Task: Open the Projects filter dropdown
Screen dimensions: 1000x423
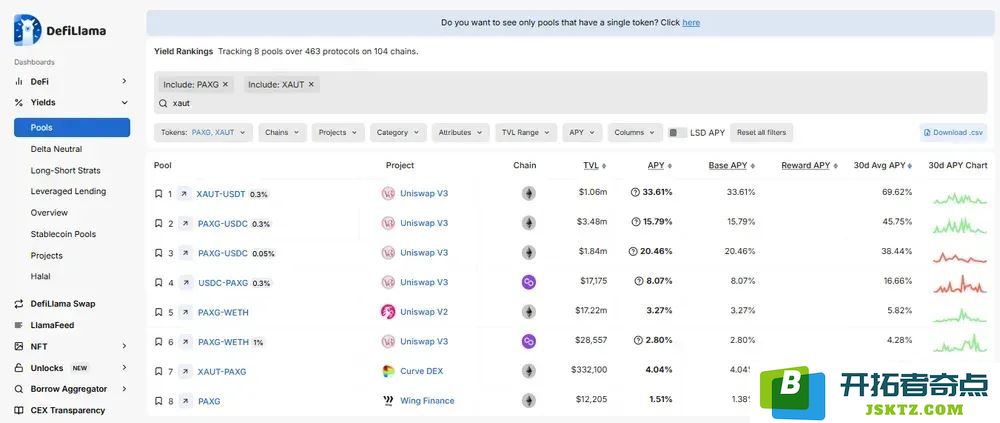Action: (x=338, y=133)
